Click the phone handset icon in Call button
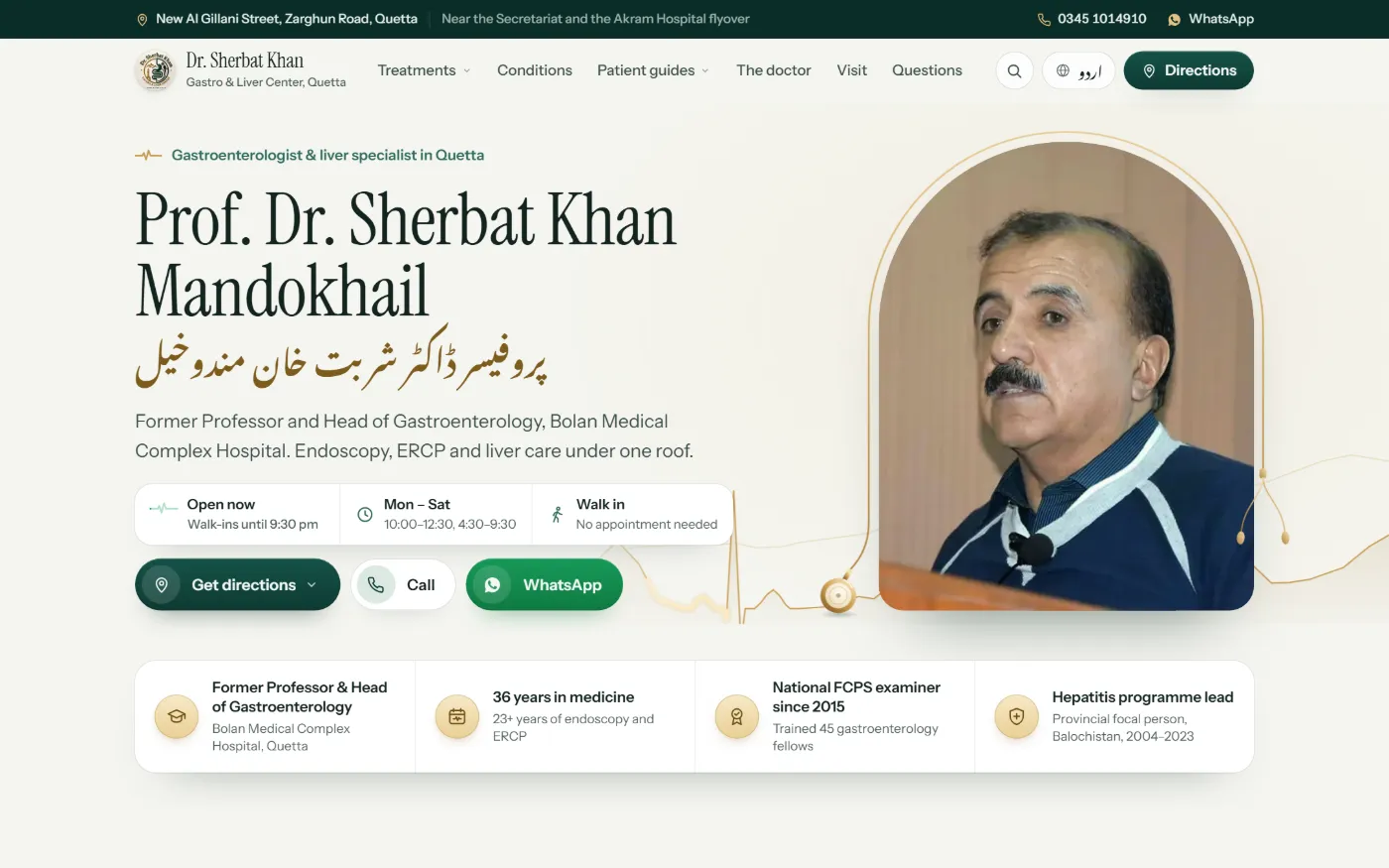The height and width of the screenshot is (868, 1389). click(x=376, y=585)
